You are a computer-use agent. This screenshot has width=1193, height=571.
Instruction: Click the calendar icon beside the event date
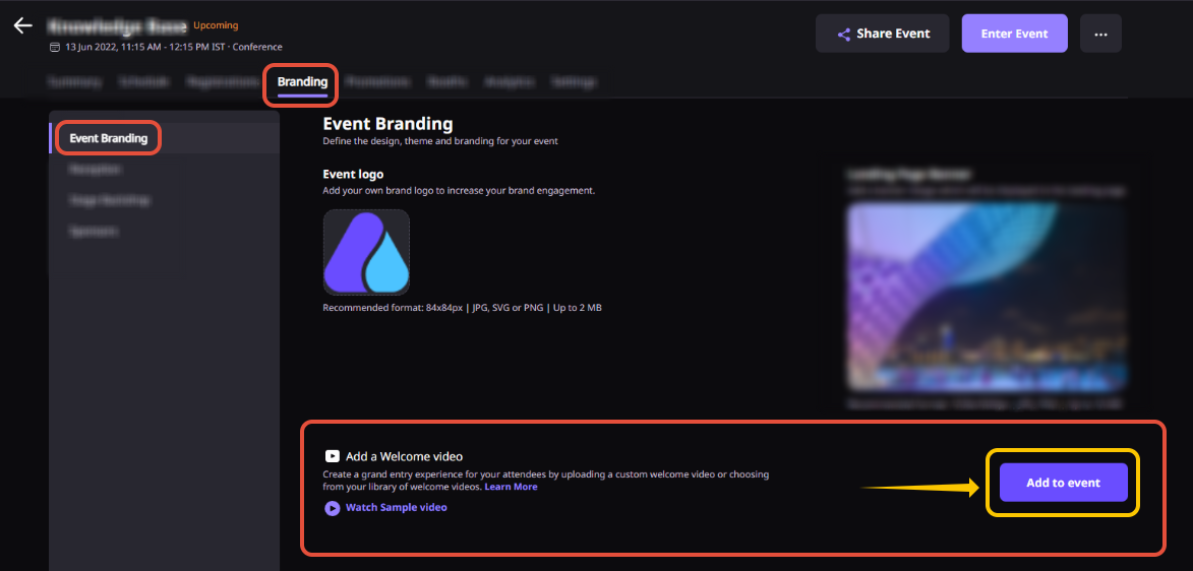coord(54,47)
